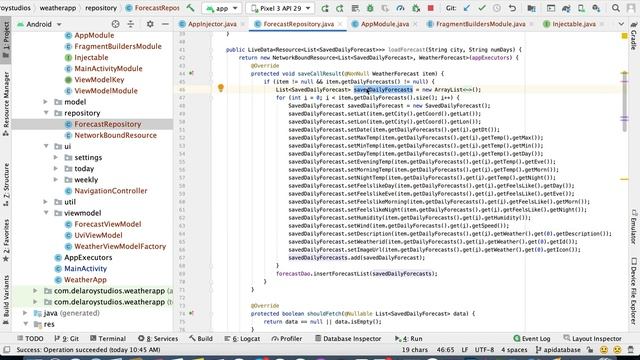
Task: Click the Search Everywhere magnifier icon
Action: (616, 8)
